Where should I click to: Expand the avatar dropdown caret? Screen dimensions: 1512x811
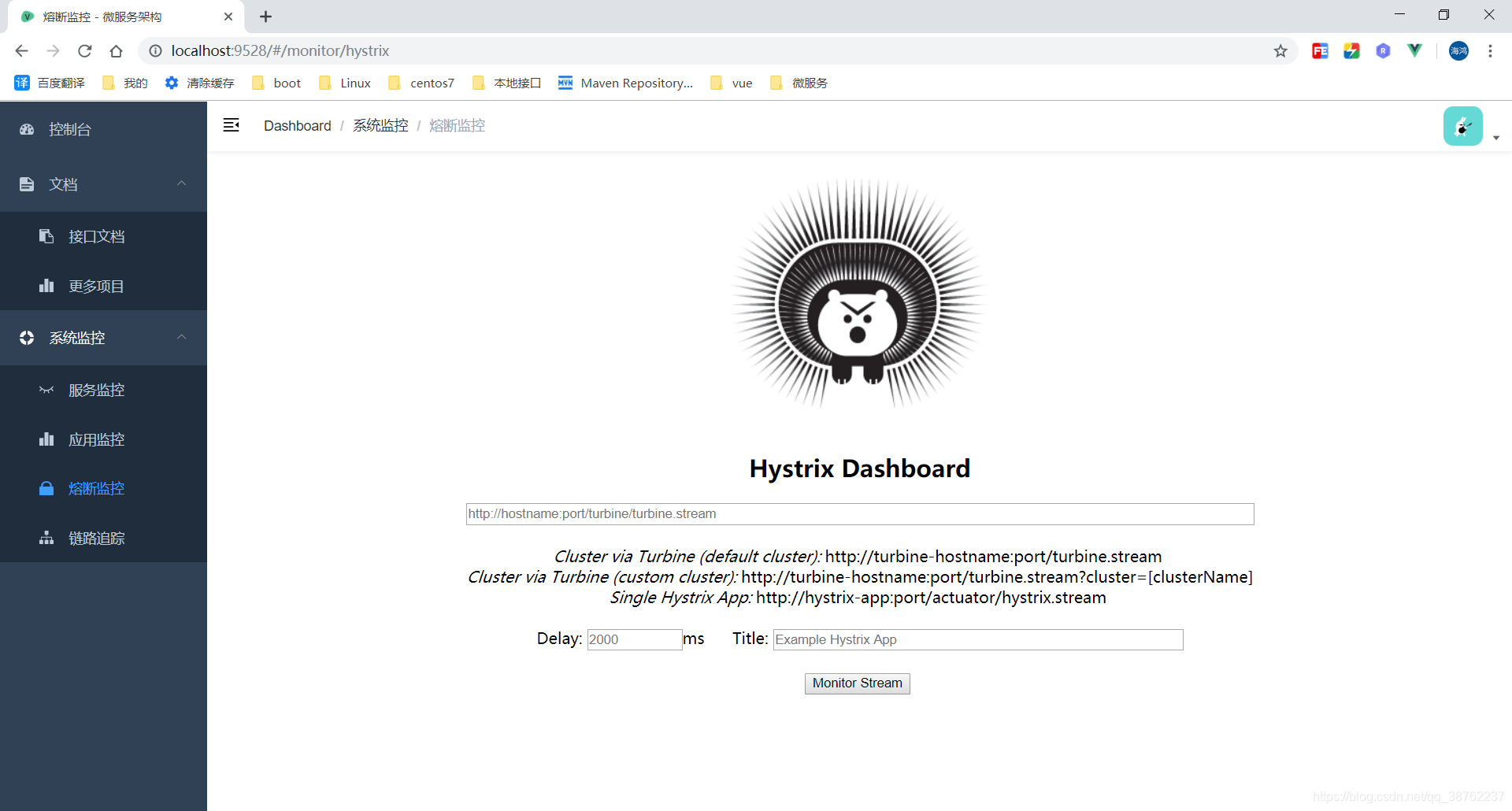[1496, 138]
